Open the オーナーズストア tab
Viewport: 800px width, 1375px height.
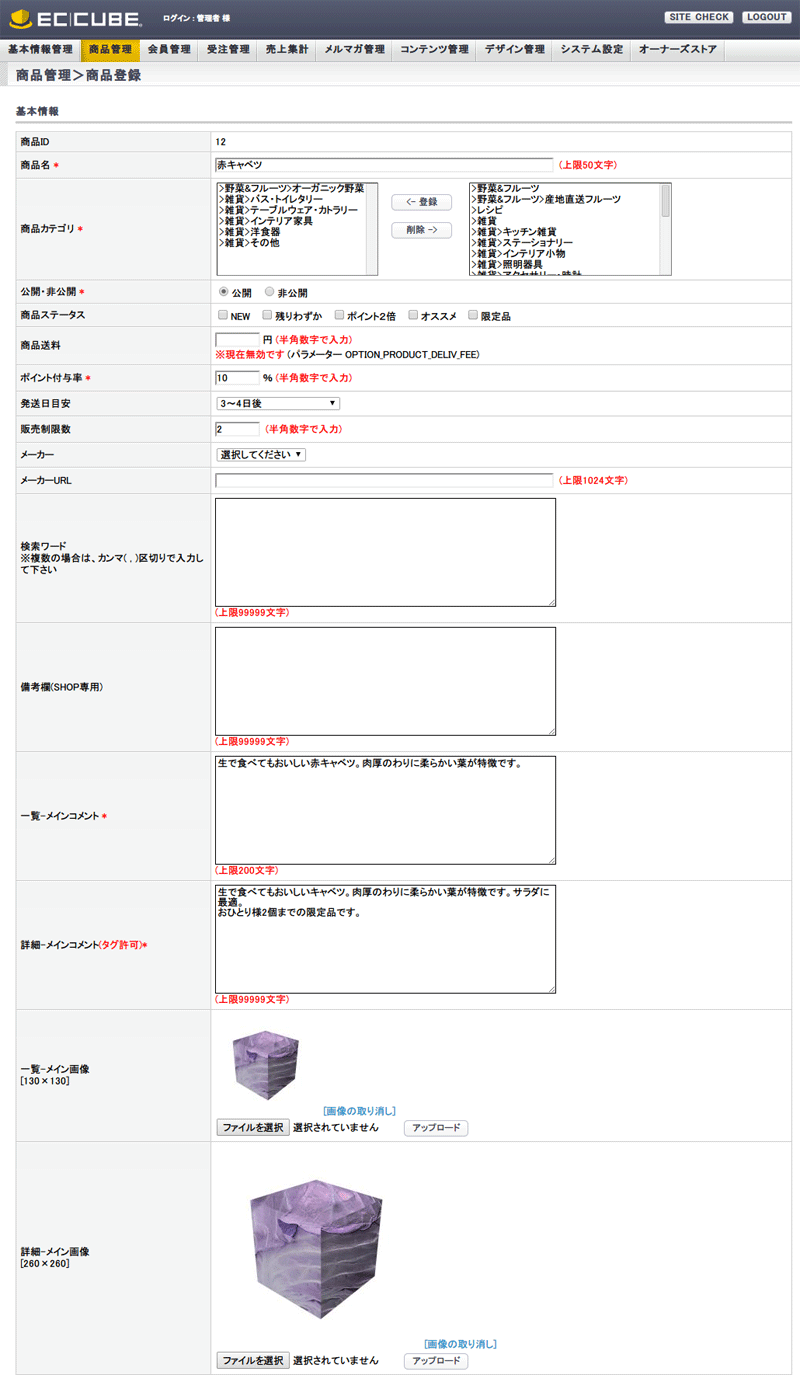coord(678,49)
